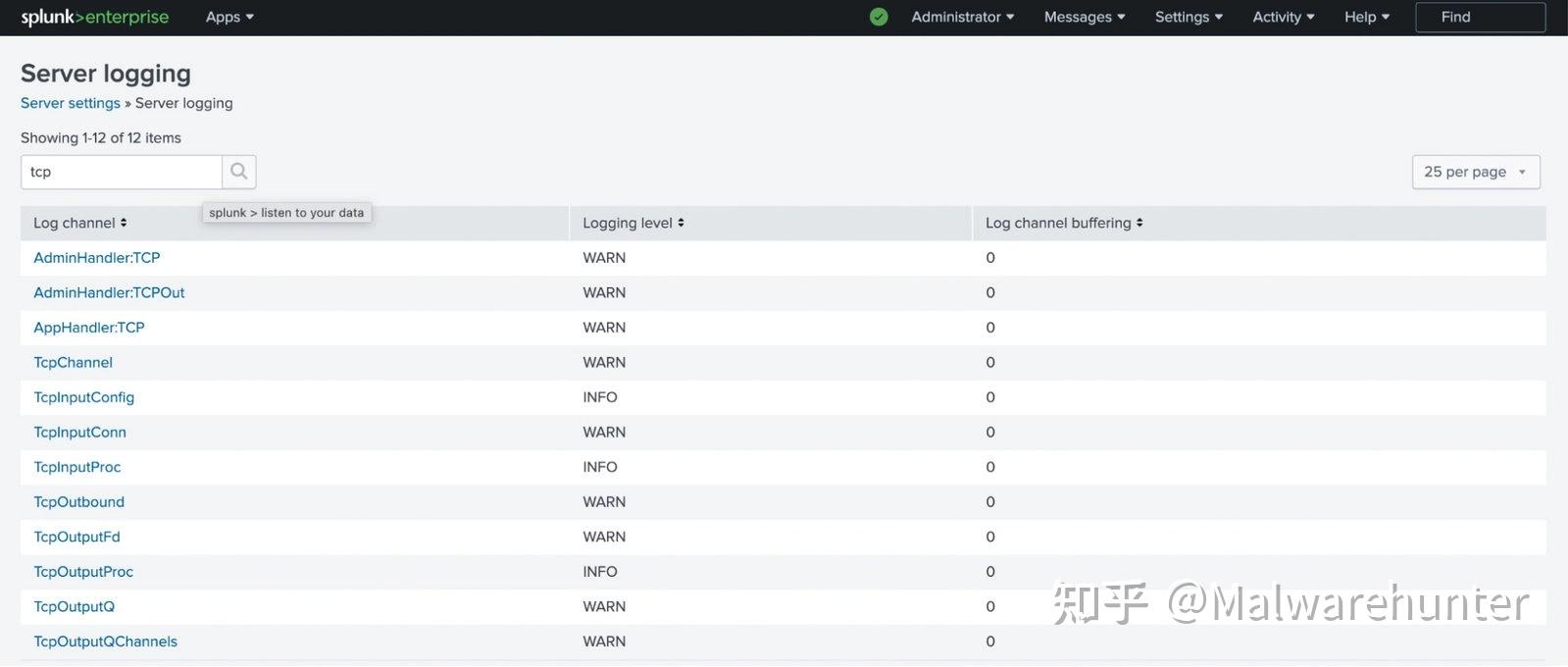The height and width of the screenshot is (667, 1568).
Task: Open the TcpOutputQChannels log channel
Action: tap(106, 641)
